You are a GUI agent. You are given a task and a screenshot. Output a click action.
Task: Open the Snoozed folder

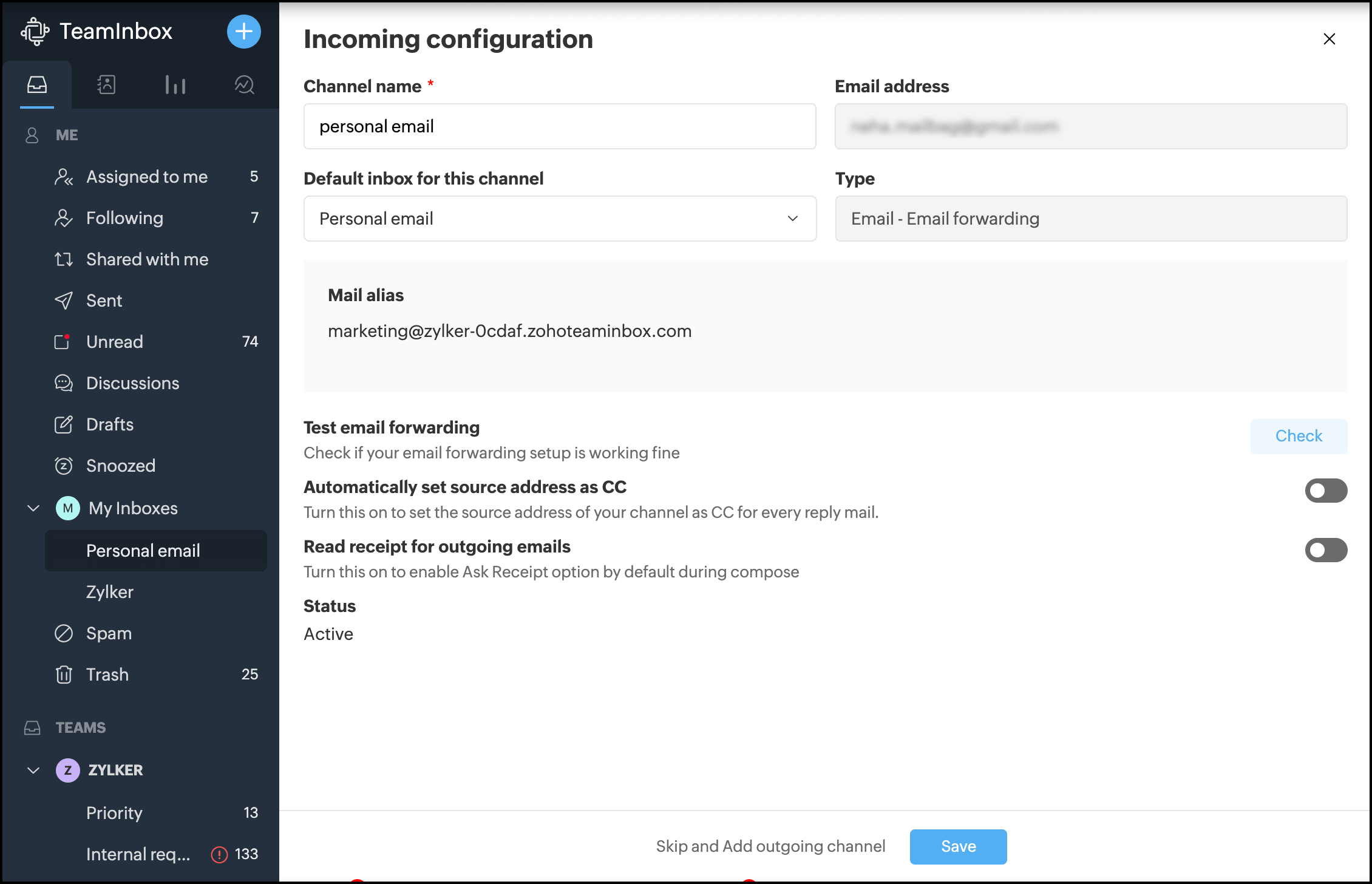tap(156, 466)
